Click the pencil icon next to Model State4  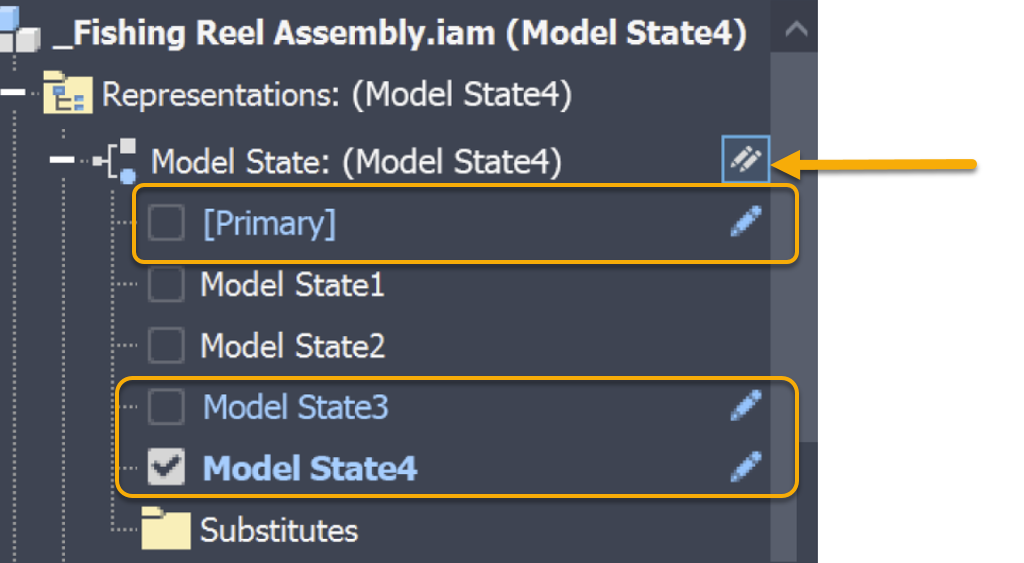[746, 467]
